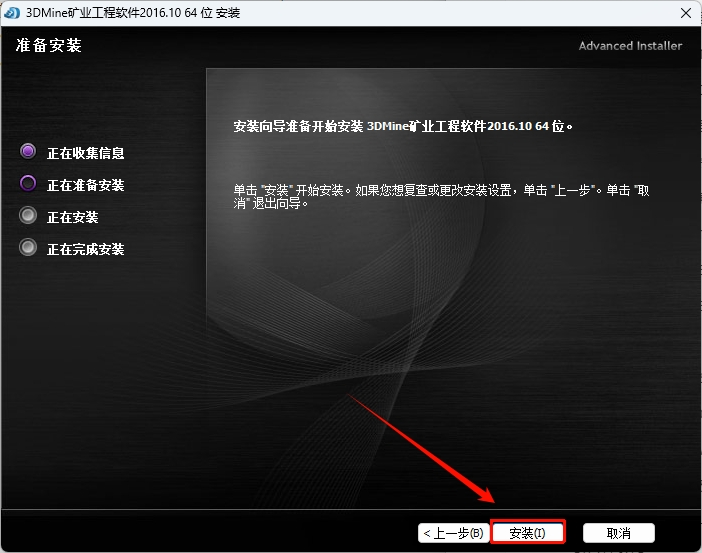The height and width of the screenshot is (553, 702).
Task: Click the 正在安装 step indicator circle
Action: point(28,215)
